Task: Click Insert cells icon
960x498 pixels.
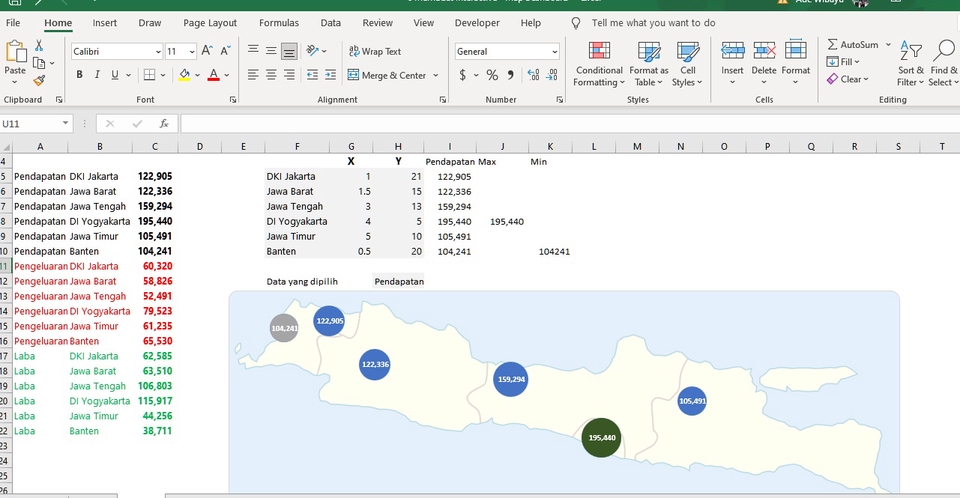Action: (x=732, y=50)
